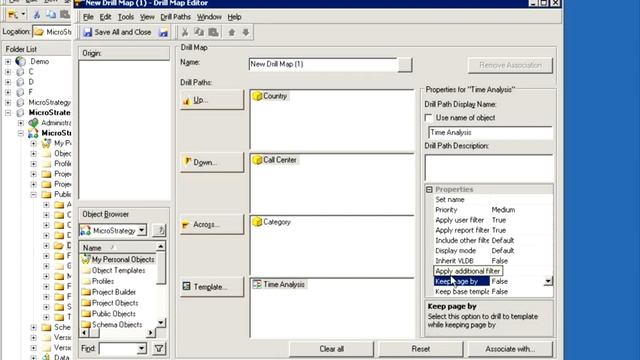
Task: Click the Across... drill path button
Action: point(212,224)
